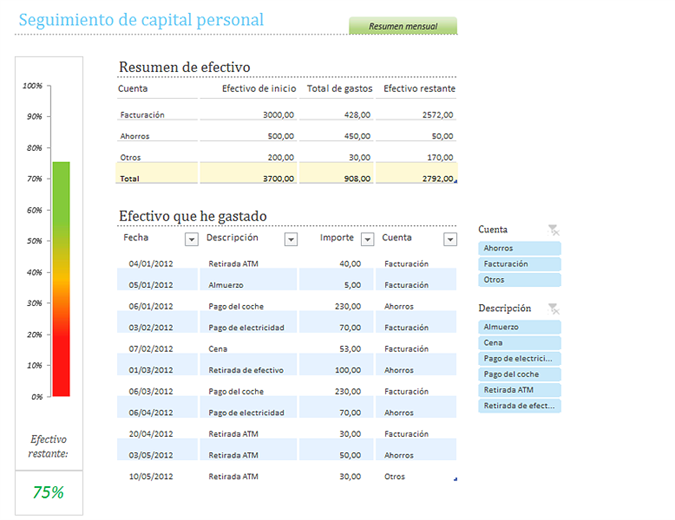Select Retirada ATM slicer item
Screen dimensions: 675x520
520,390
